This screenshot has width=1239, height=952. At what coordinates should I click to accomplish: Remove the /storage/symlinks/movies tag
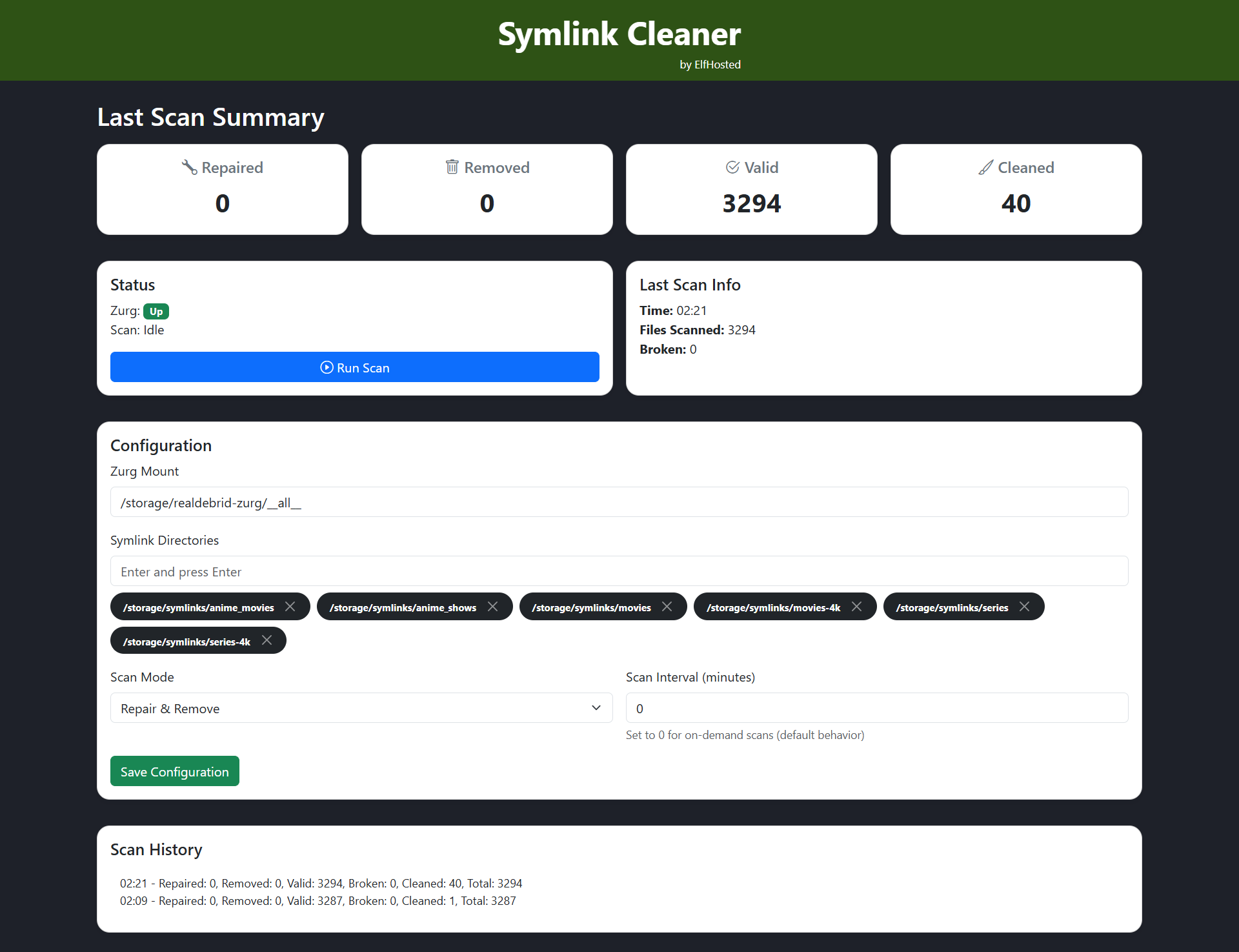(667, 607)
